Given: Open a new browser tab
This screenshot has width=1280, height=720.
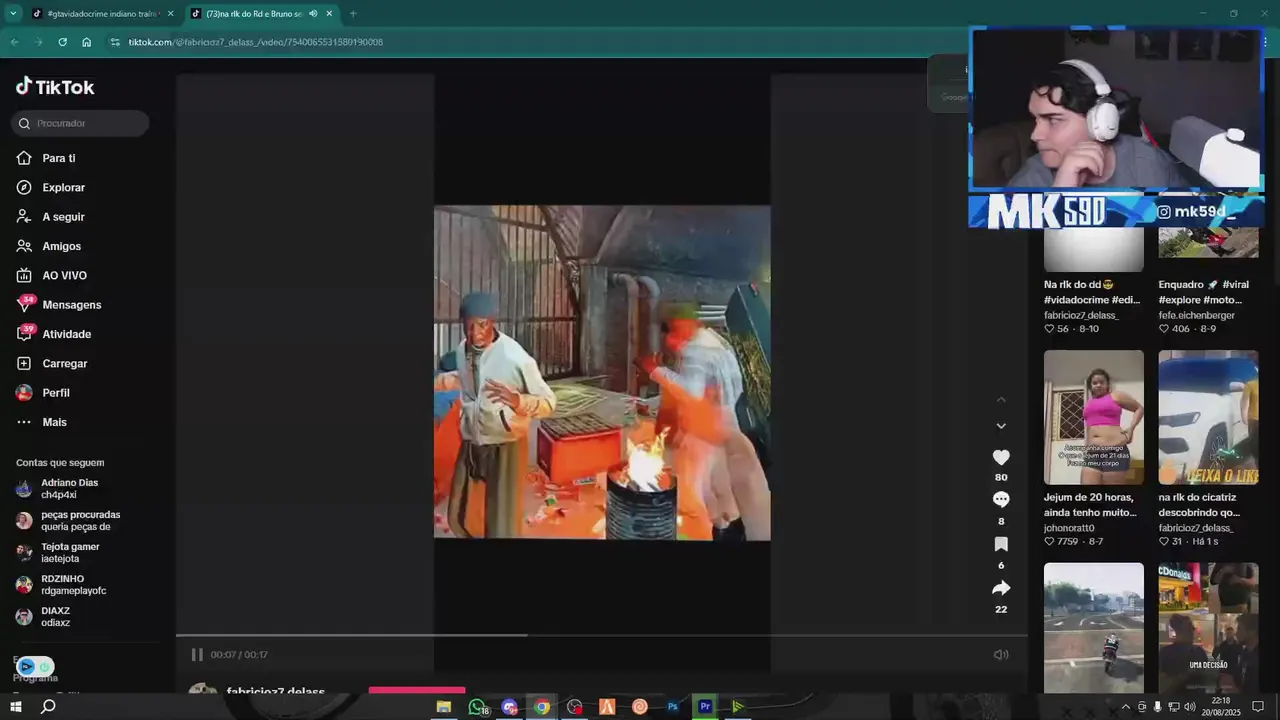Looking at the screenshot, I should pos(352,14).
